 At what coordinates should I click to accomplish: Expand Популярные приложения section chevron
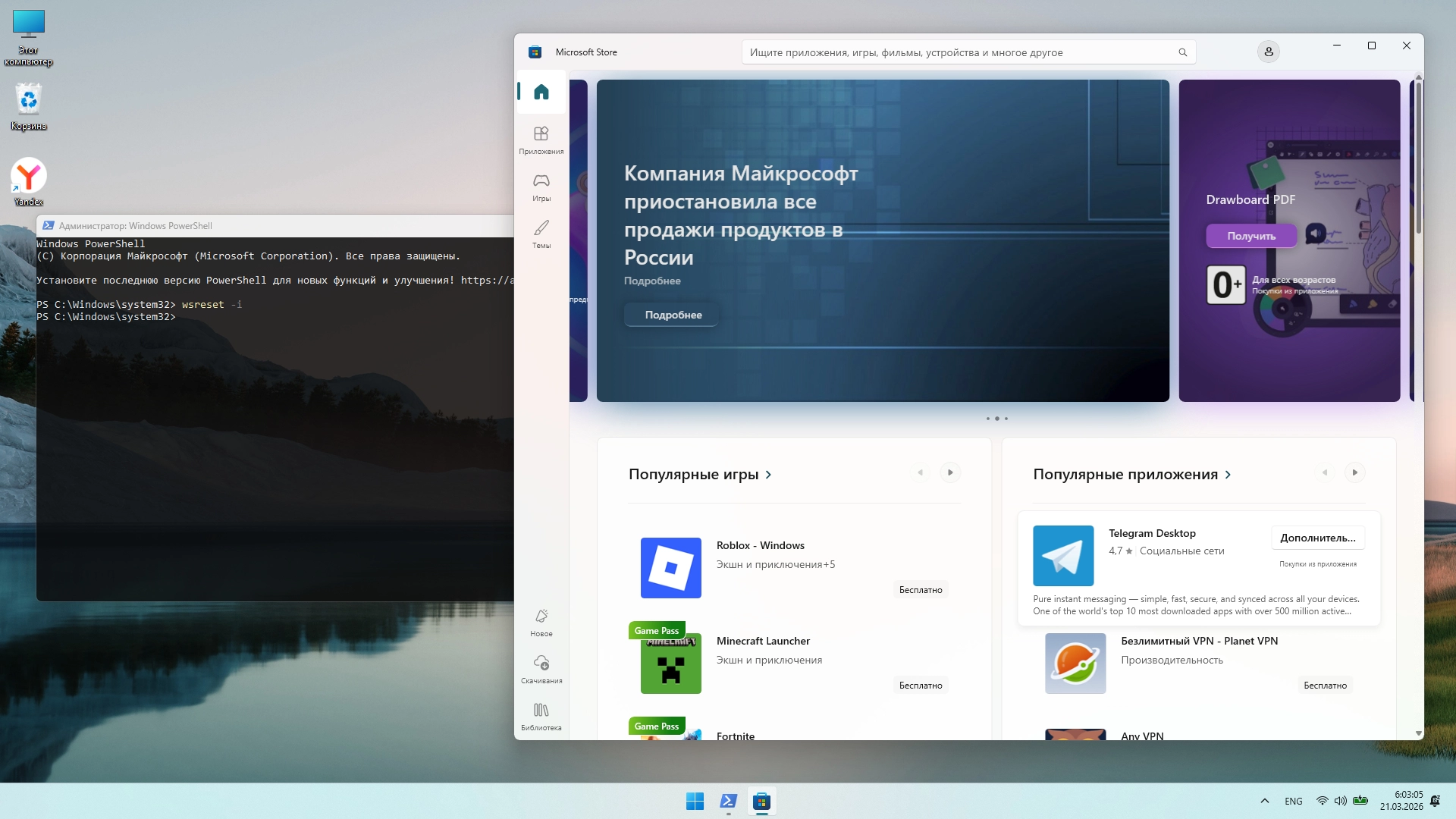click(1228, 475)
